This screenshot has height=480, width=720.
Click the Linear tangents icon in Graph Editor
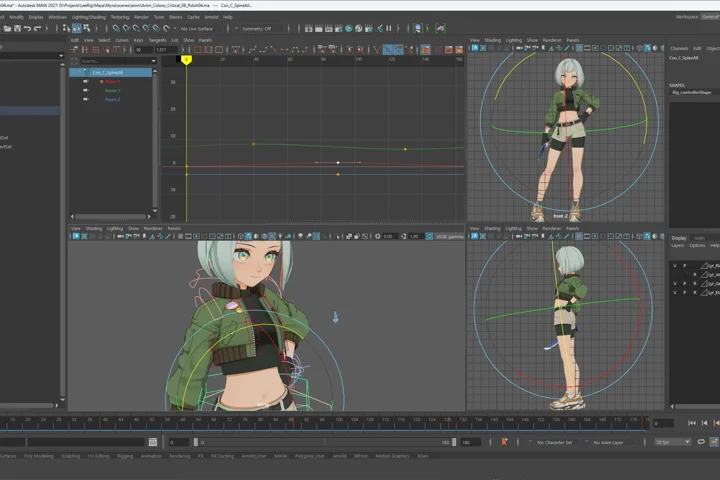[x=274, y=50]
